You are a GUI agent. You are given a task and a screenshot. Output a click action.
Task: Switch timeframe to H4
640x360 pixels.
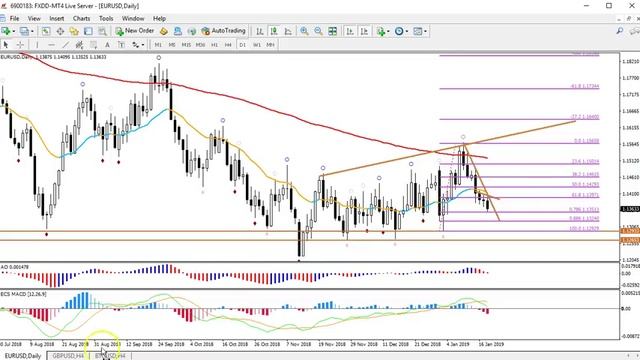(x=228, y=45)
